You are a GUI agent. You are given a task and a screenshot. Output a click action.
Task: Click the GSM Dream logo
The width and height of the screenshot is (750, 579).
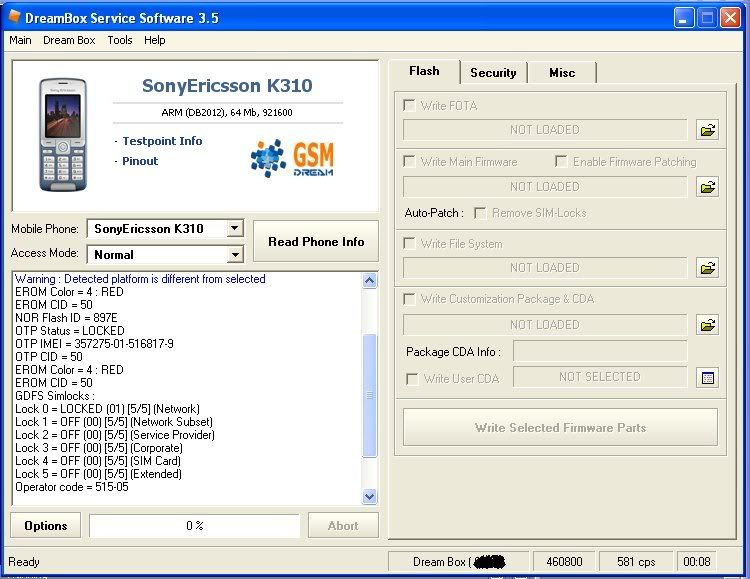[x=292, y=158]
